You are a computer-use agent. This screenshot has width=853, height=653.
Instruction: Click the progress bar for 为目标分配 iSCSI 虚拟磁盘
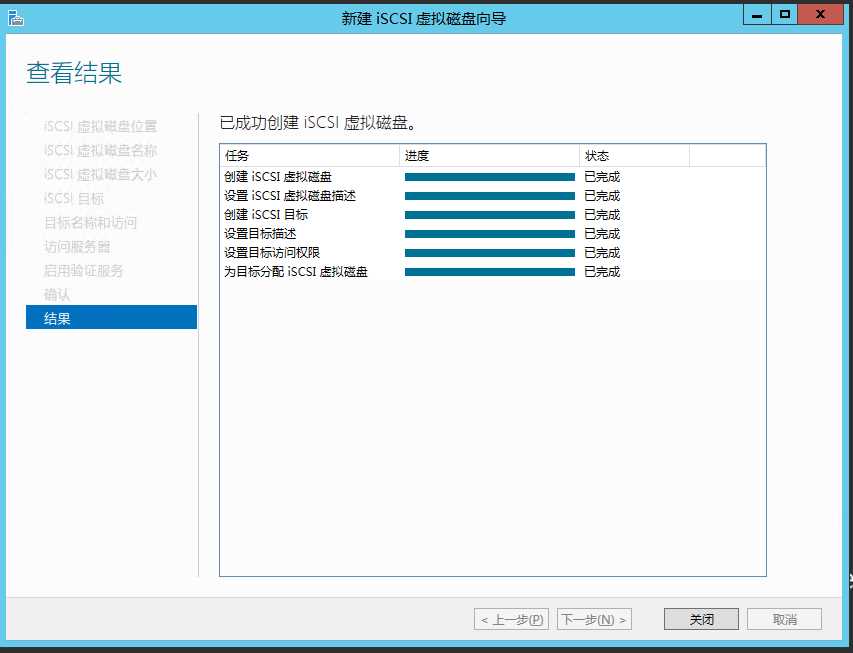click(x=490, y=272)
